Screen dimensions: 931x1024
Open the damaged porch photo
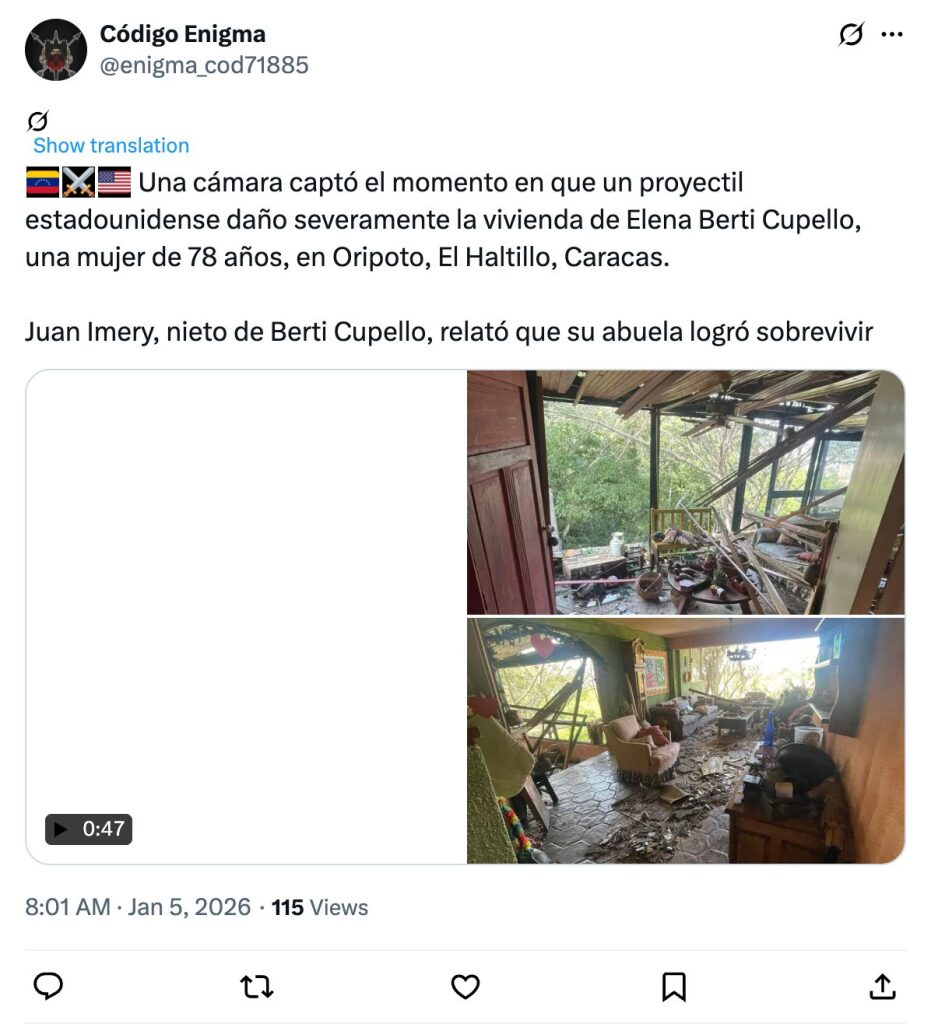tap(686, 492)
